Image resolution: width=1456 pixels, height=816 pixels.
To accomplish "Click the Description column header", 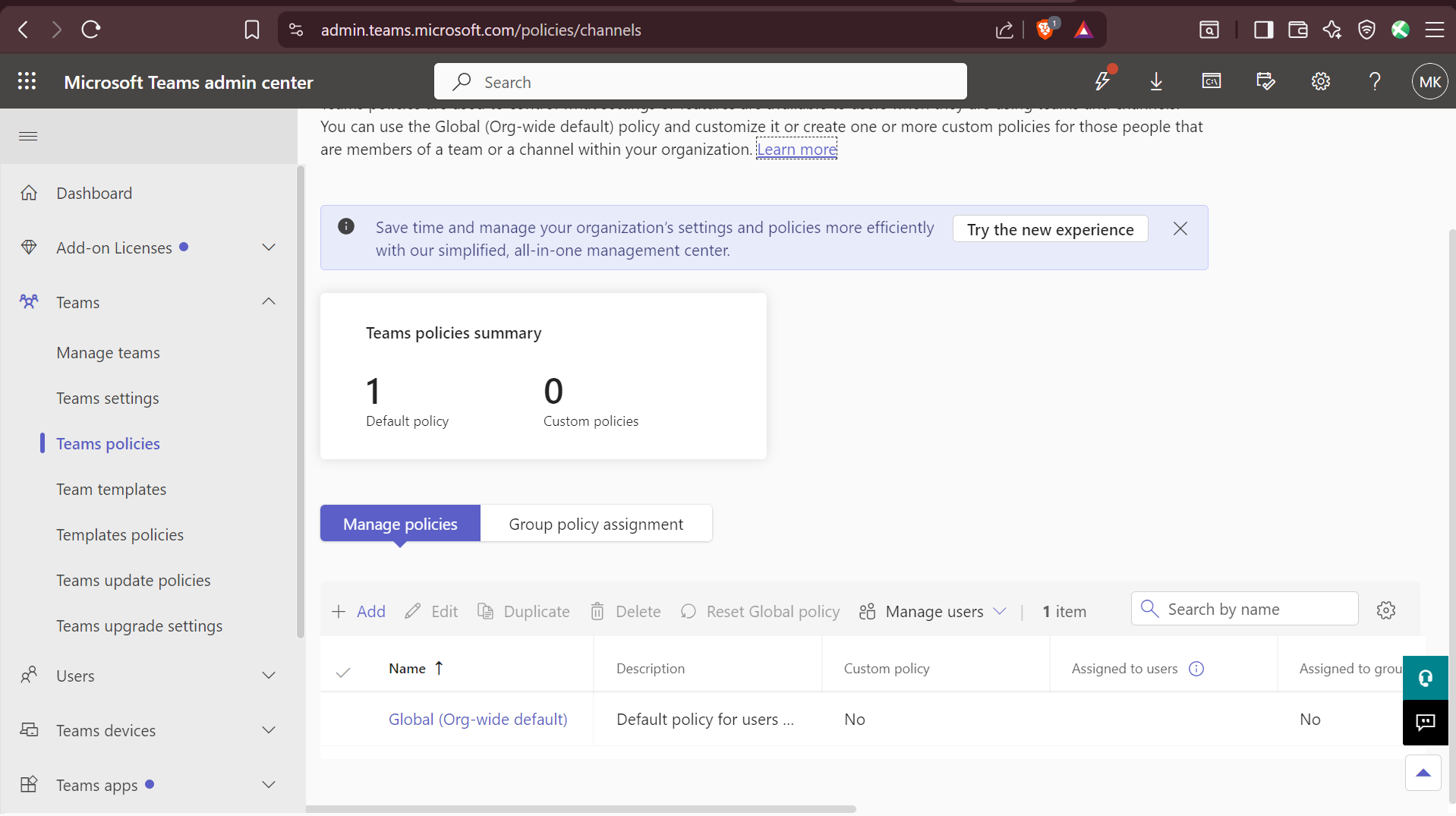I will pyautogui.click(x=651, y=669).
